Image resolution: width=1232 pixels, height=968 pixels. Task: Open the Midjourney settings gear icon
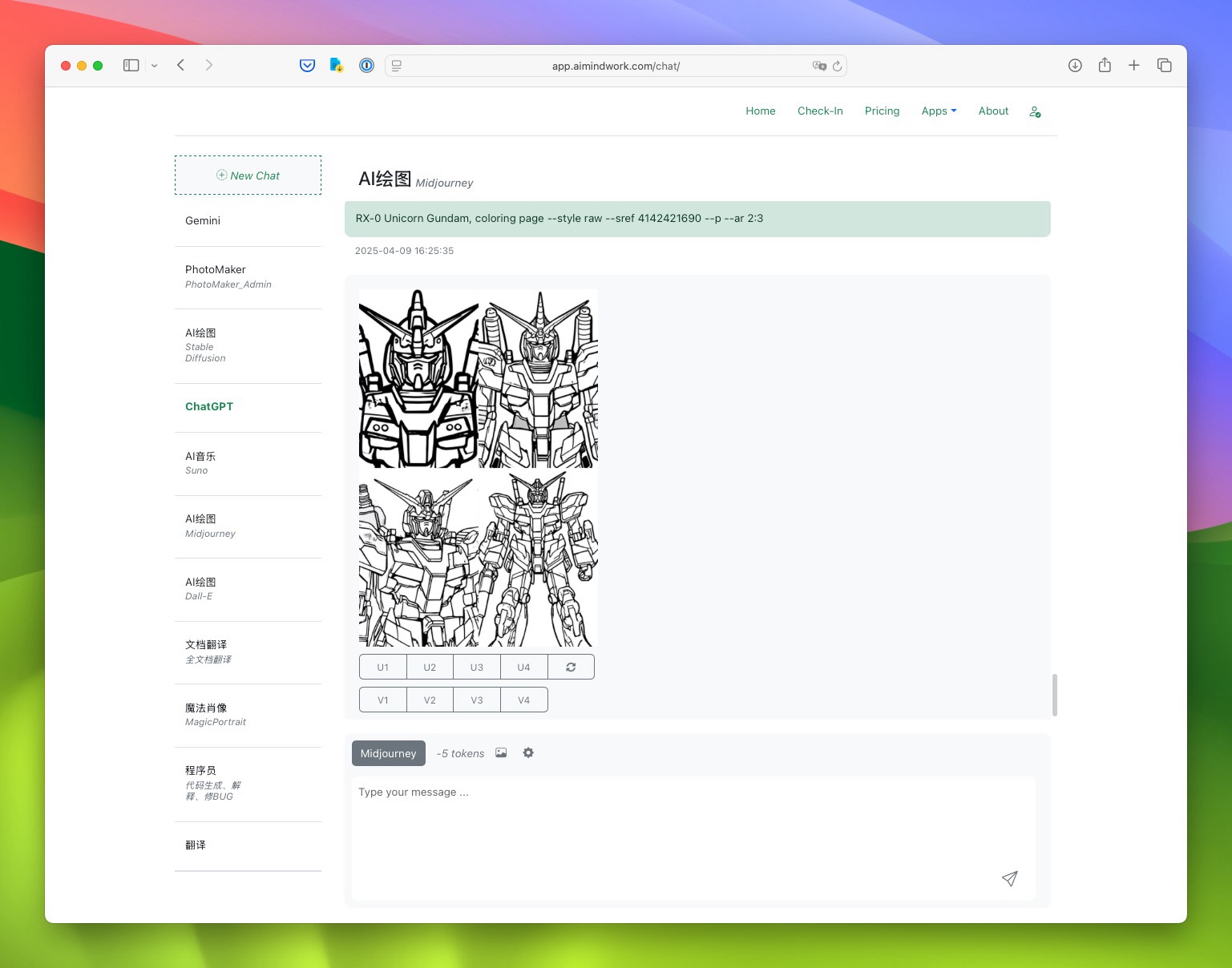click(x=528, y=752)
